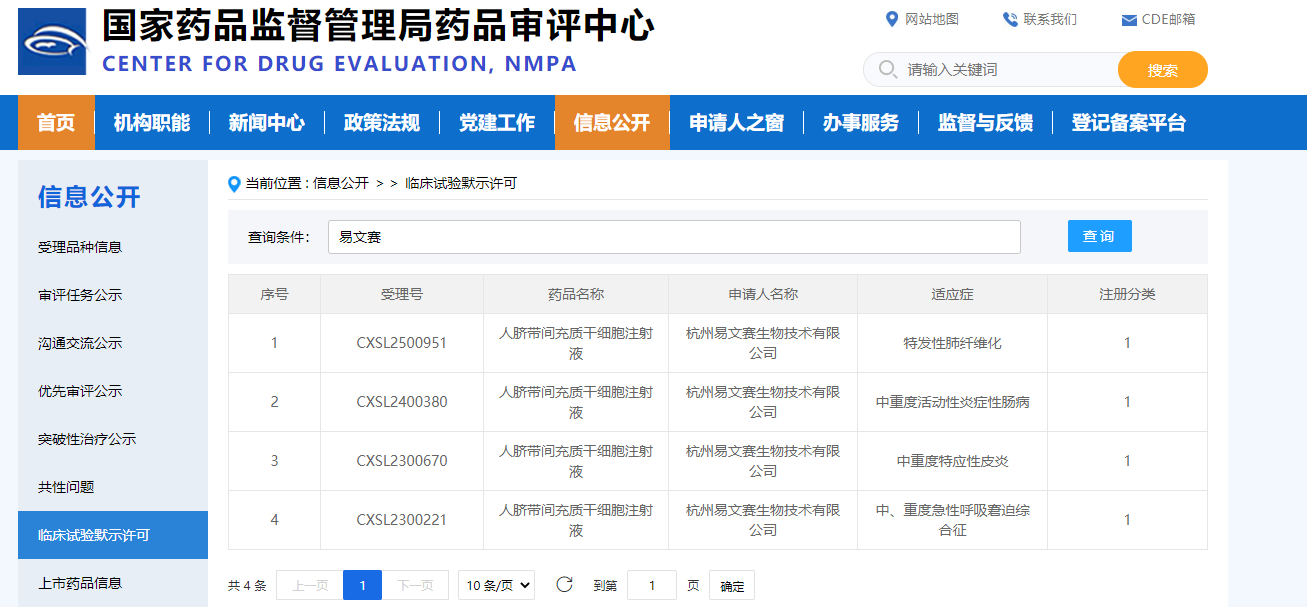The width and height of the screenshot is (1307, 607).
Task: Click the query condition field containing 易文赛
Action: click(673, 237)
